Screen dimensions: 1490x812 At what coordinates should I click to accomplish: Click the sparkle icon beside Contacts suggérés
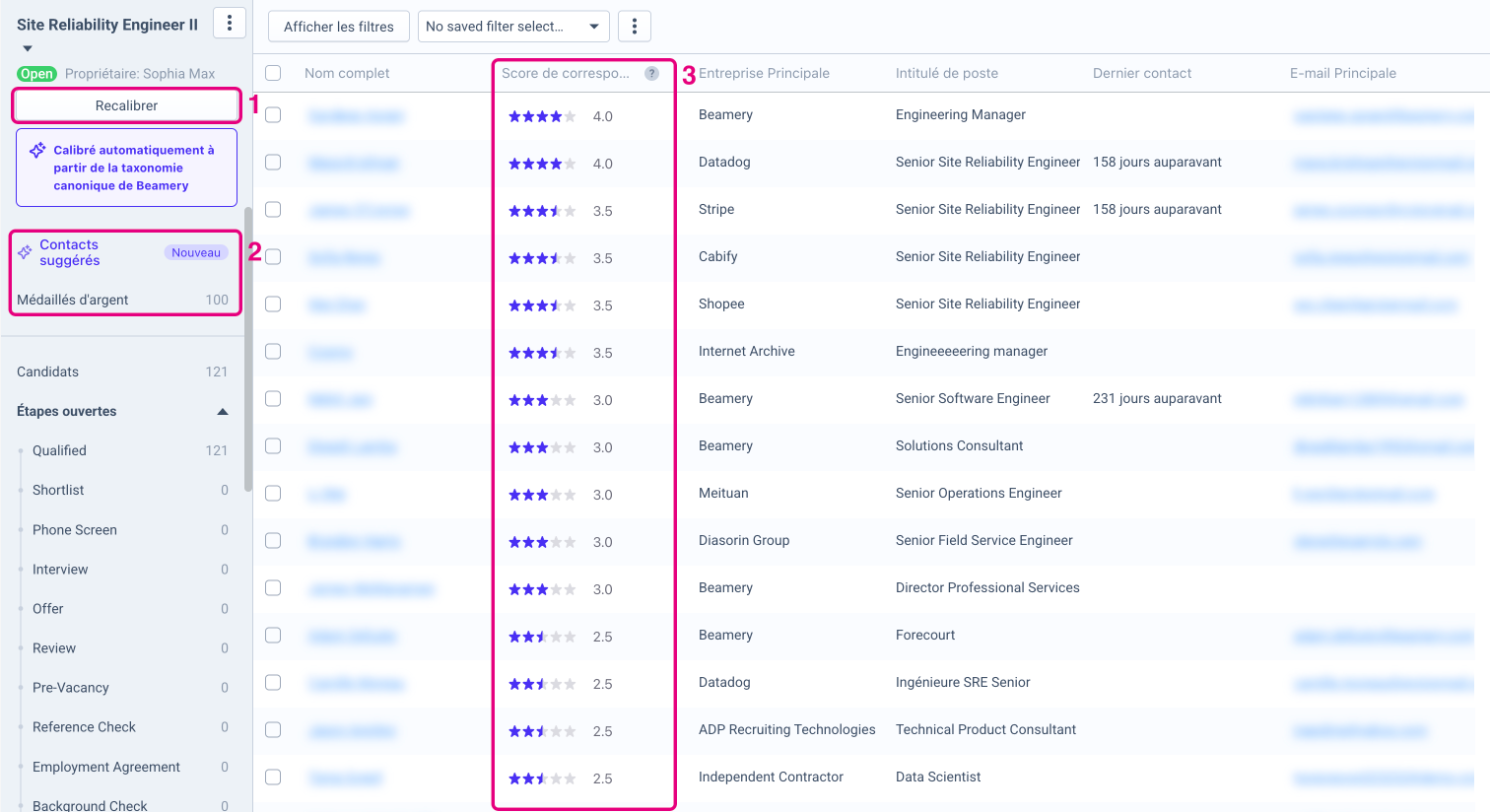tap(24, 253)
